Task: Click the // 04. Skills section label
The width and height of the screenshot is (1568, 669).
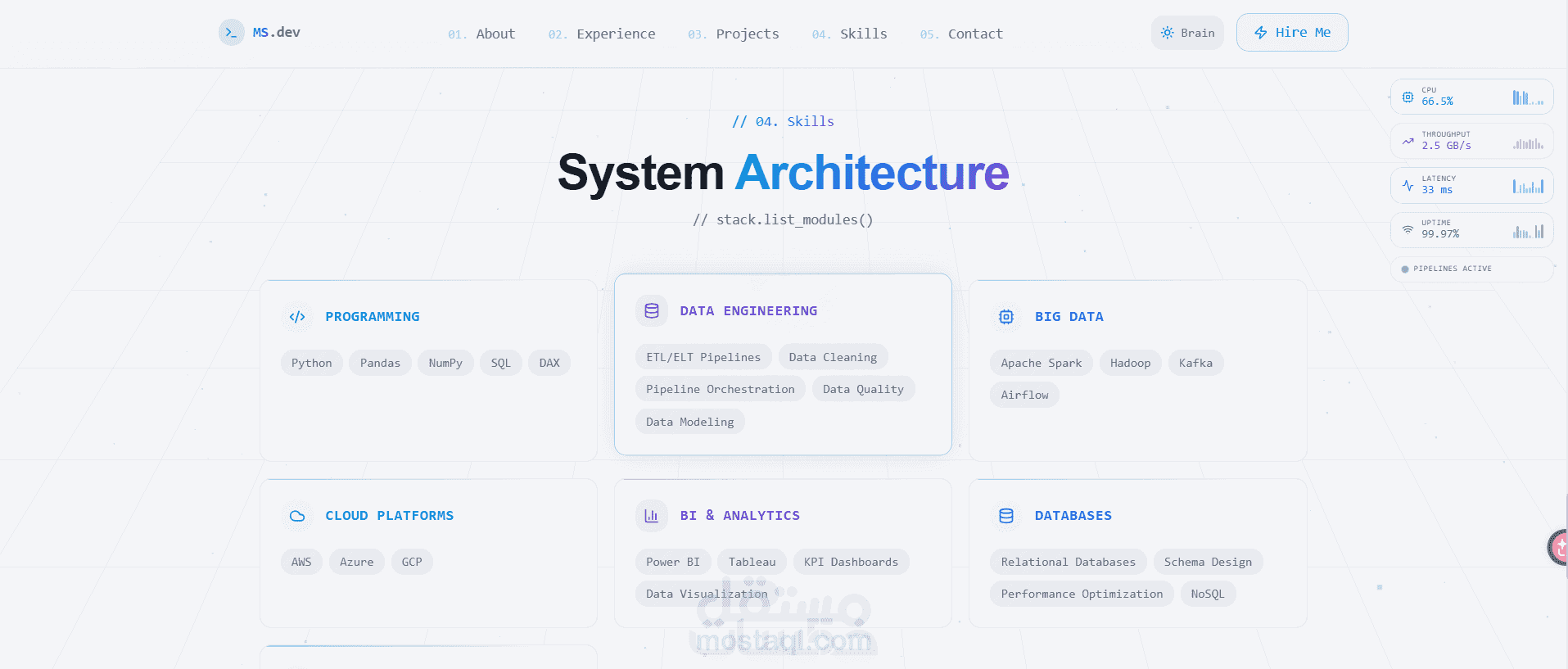Action: click(x=783, y=121)
